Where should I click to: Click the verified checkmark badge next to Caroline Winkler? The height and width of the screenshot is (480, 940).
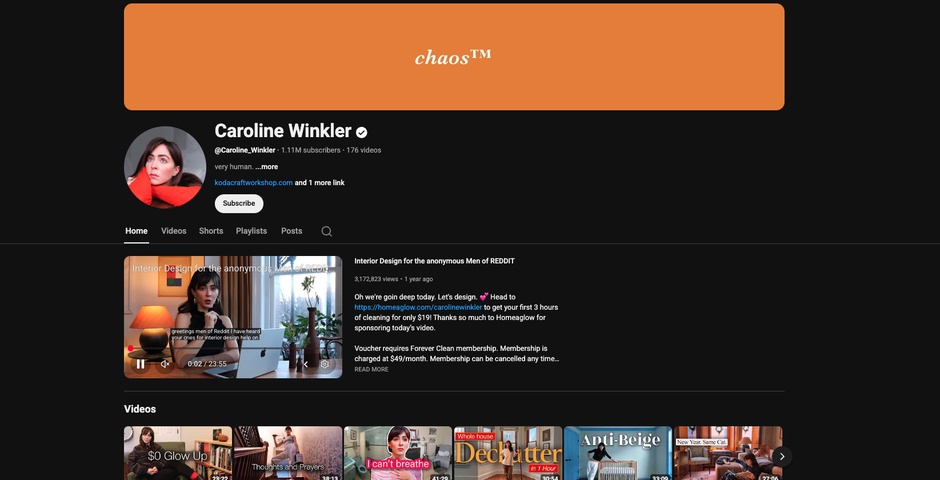361,132
